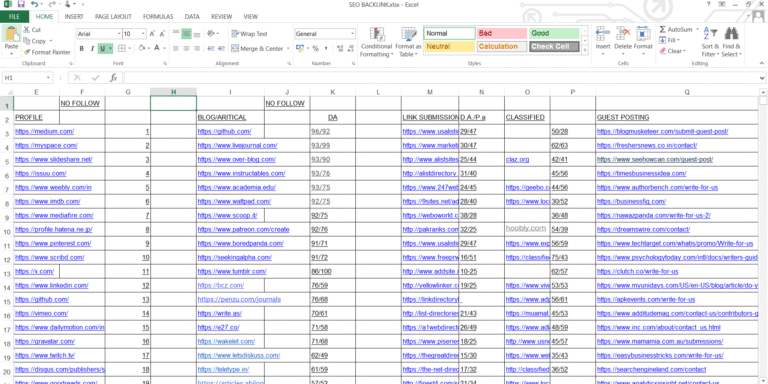
Task: Open the text Orientation button
Action: 212,34
